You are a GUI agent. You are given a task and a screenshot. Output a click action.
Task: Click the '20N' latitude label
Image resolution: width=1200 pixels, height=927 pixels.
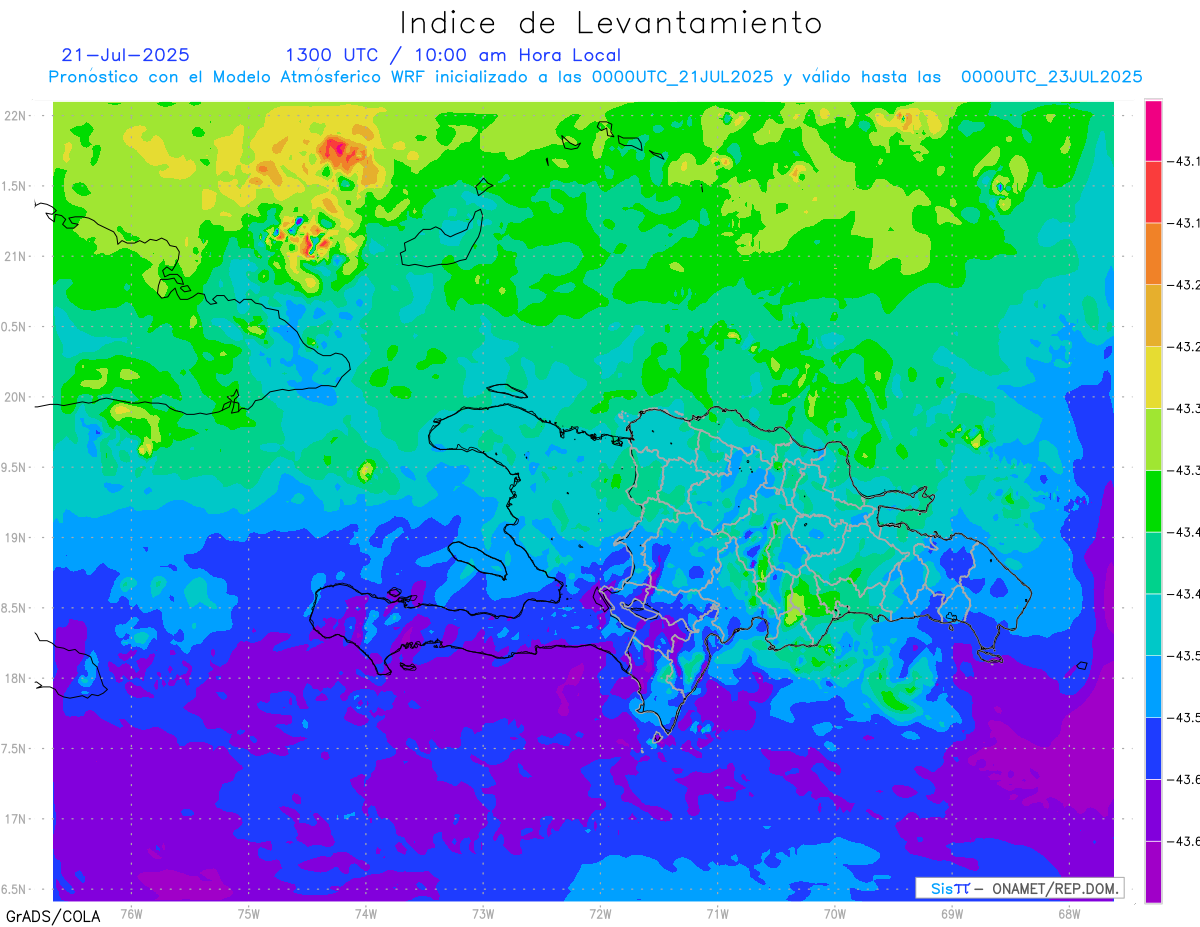click(x=14, y=397)
